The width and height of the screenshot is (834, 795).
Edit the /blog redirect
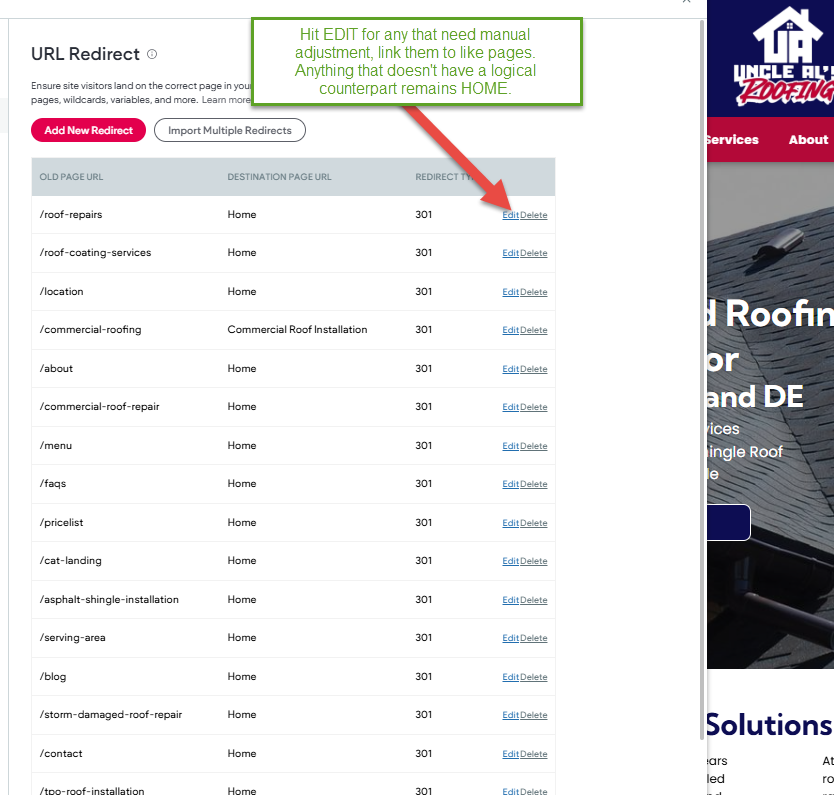click(510, 677)
